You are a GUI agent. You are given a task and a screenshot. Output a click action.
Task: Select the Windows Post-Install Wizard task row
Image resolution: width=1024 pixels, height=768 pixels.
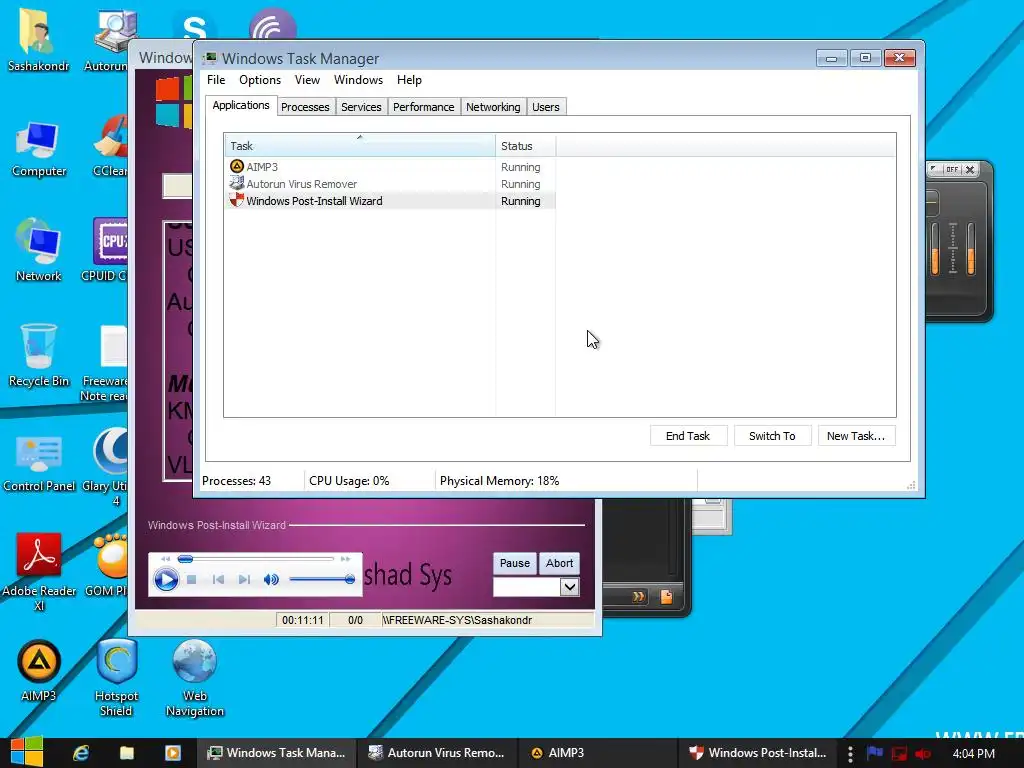pyautogui.click(x=390, y=200)
